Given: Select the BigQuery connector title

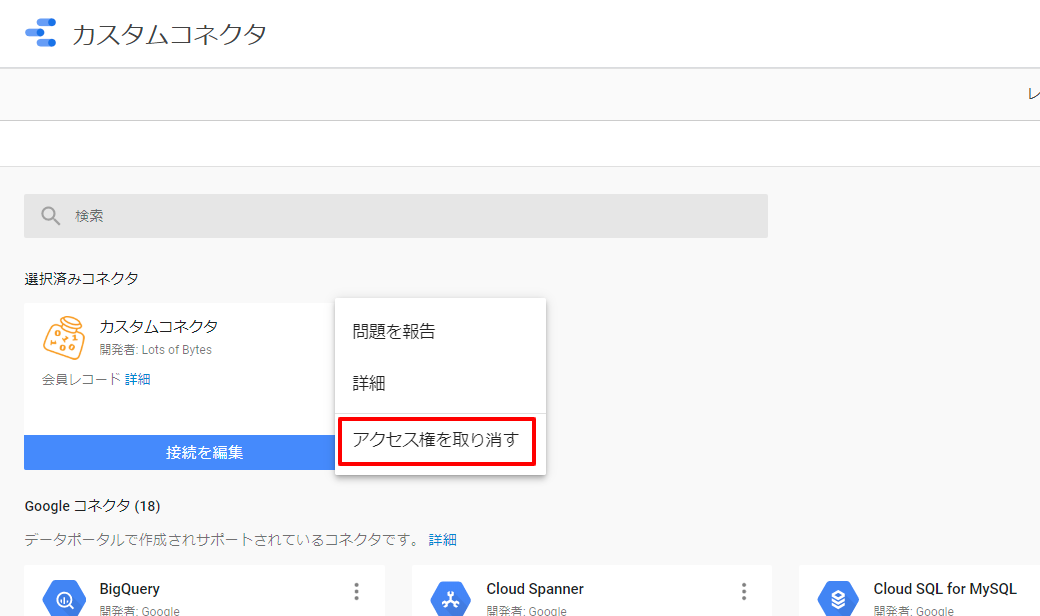Looking at the screenshot, I should (130, 589).
